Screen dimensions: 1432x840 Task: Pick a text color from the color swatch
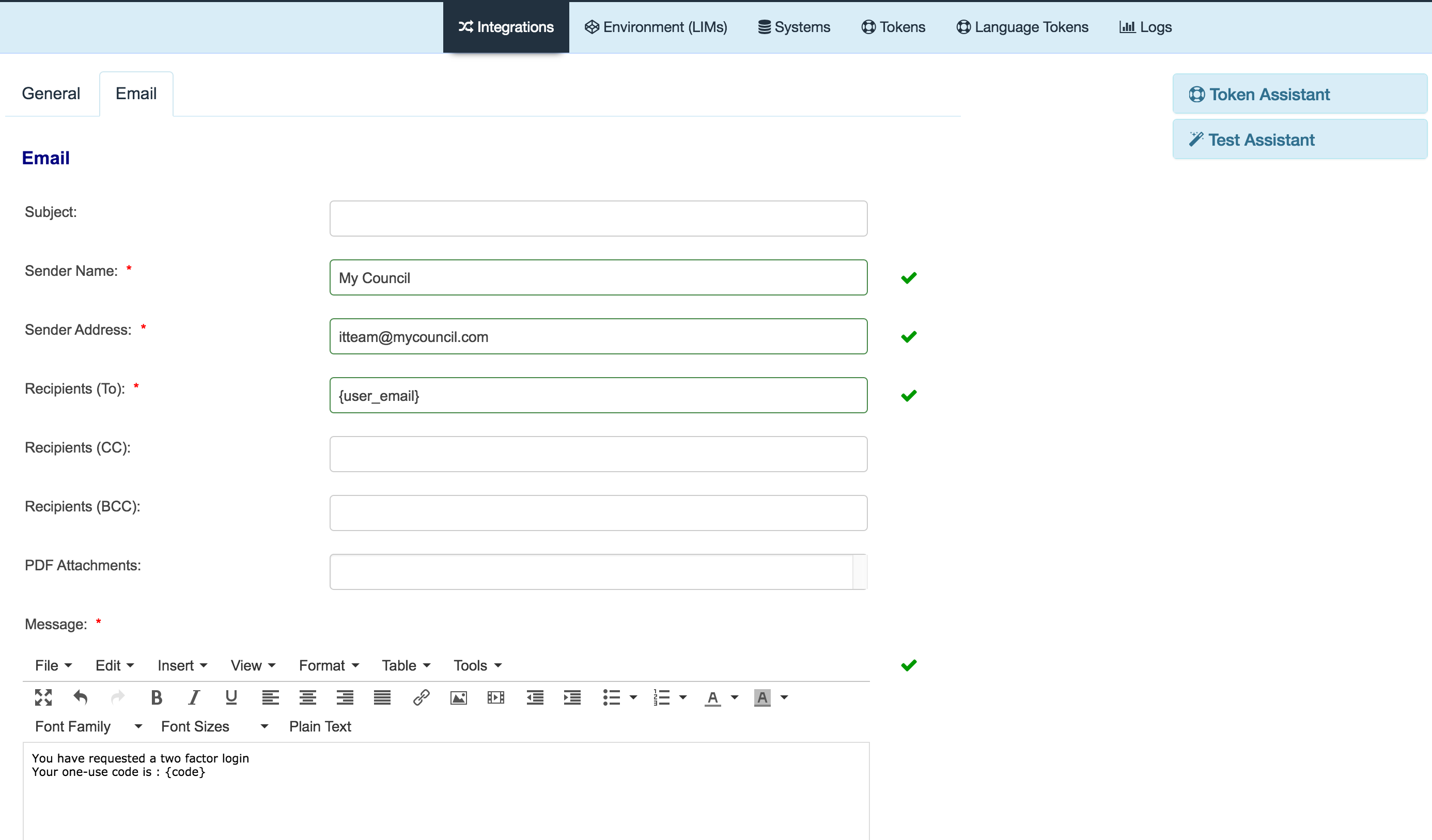(712, 697)
